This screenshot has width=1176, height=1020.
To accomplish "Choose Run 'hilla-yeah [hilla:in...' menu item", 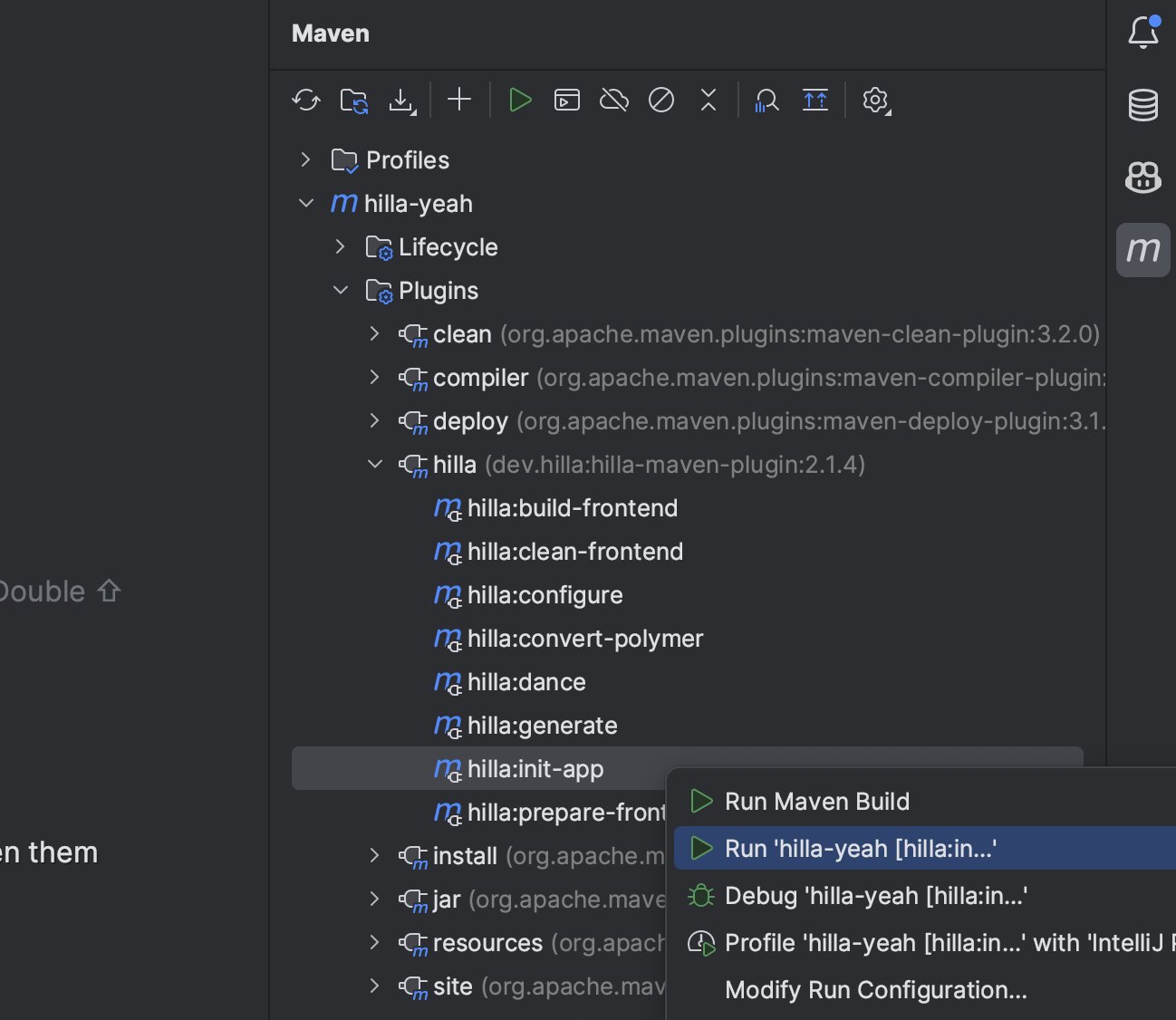I will [925, 848].
